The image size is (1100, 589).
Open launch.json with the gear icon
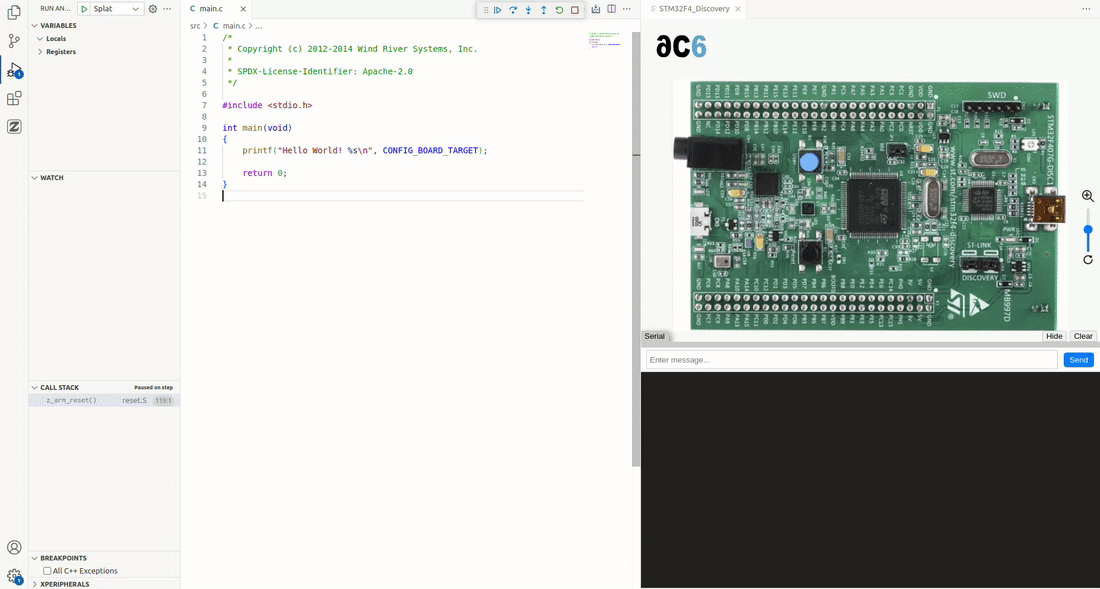pos(152,9)
